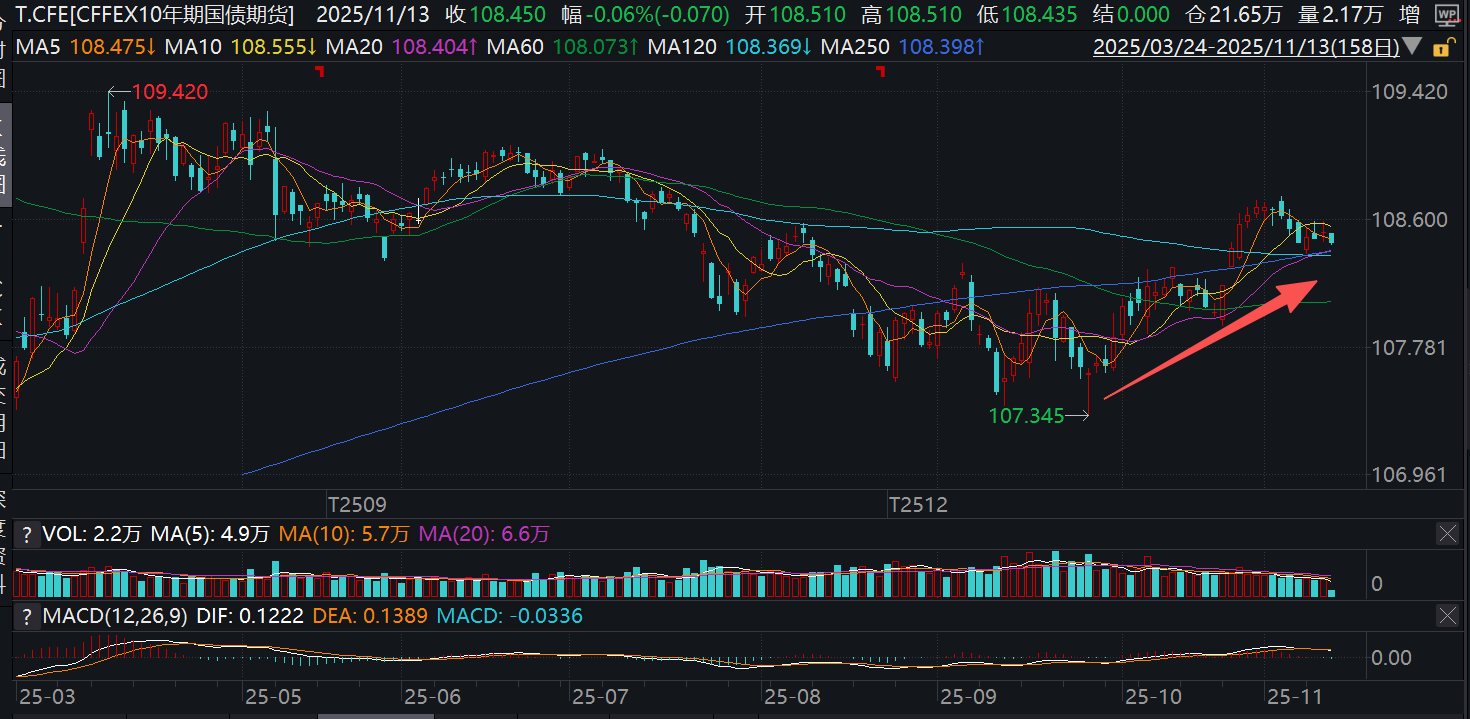Click the 收108.450 closing price value
The image size is (1470, 719).
496,15
